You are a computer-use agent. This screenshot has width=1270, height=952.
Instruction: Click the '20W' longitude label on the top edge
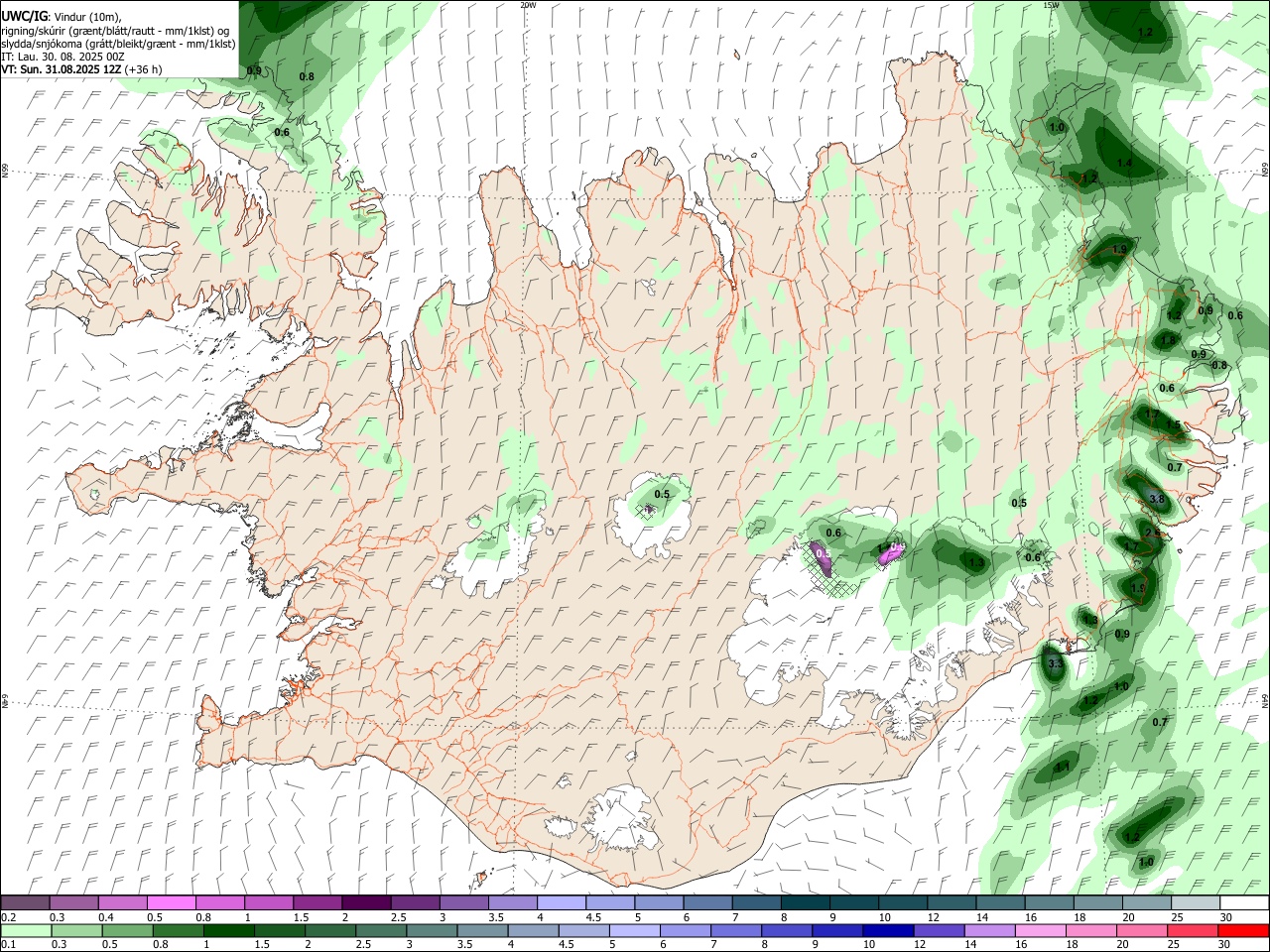click(x=528, y=5)
